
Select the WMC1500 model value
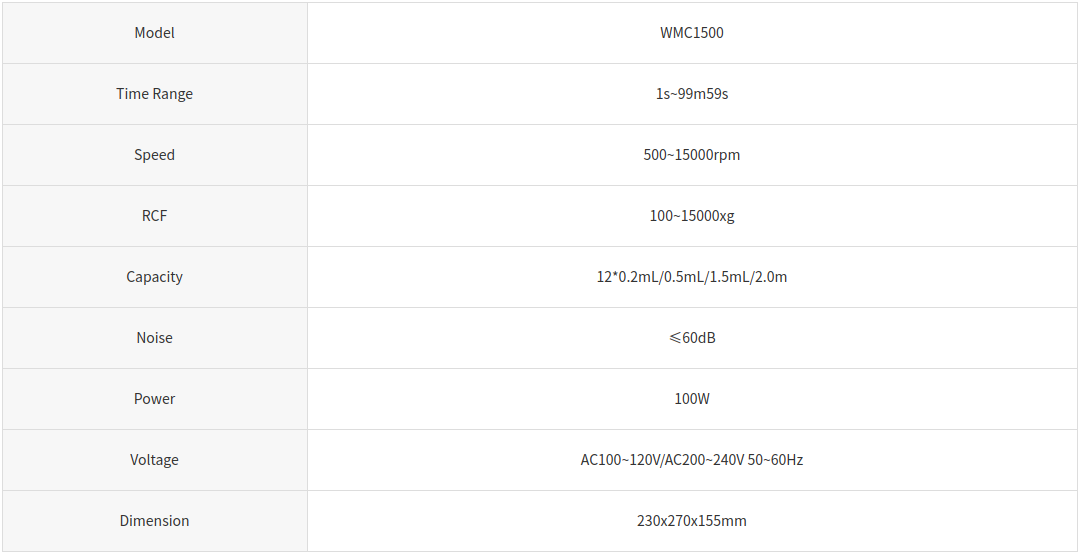pos(691,33)
